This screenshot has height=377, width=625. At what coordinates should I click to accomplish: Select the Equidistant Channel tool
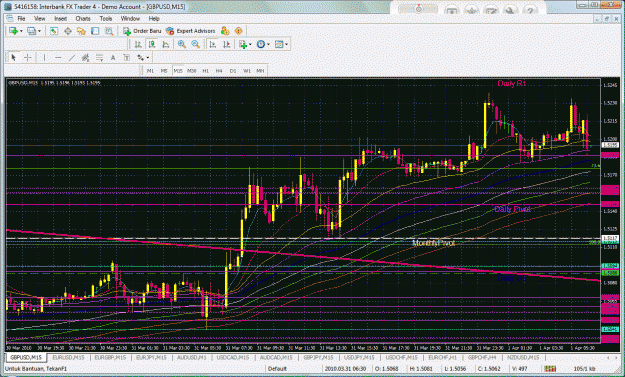click(x=85, y=58)
